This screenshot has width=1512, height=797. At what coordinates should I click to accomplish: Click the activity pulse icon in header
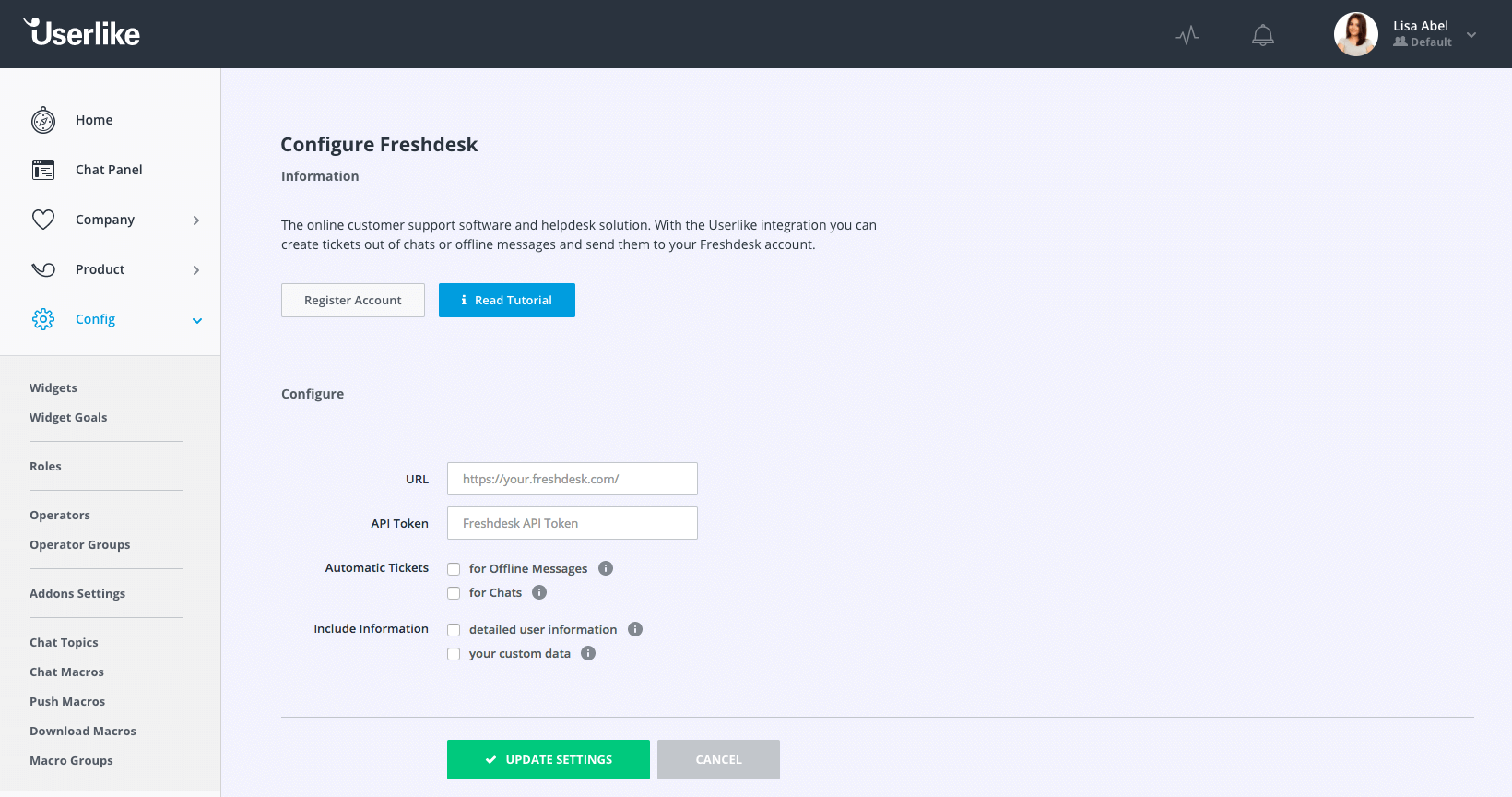coord(1187,35)
